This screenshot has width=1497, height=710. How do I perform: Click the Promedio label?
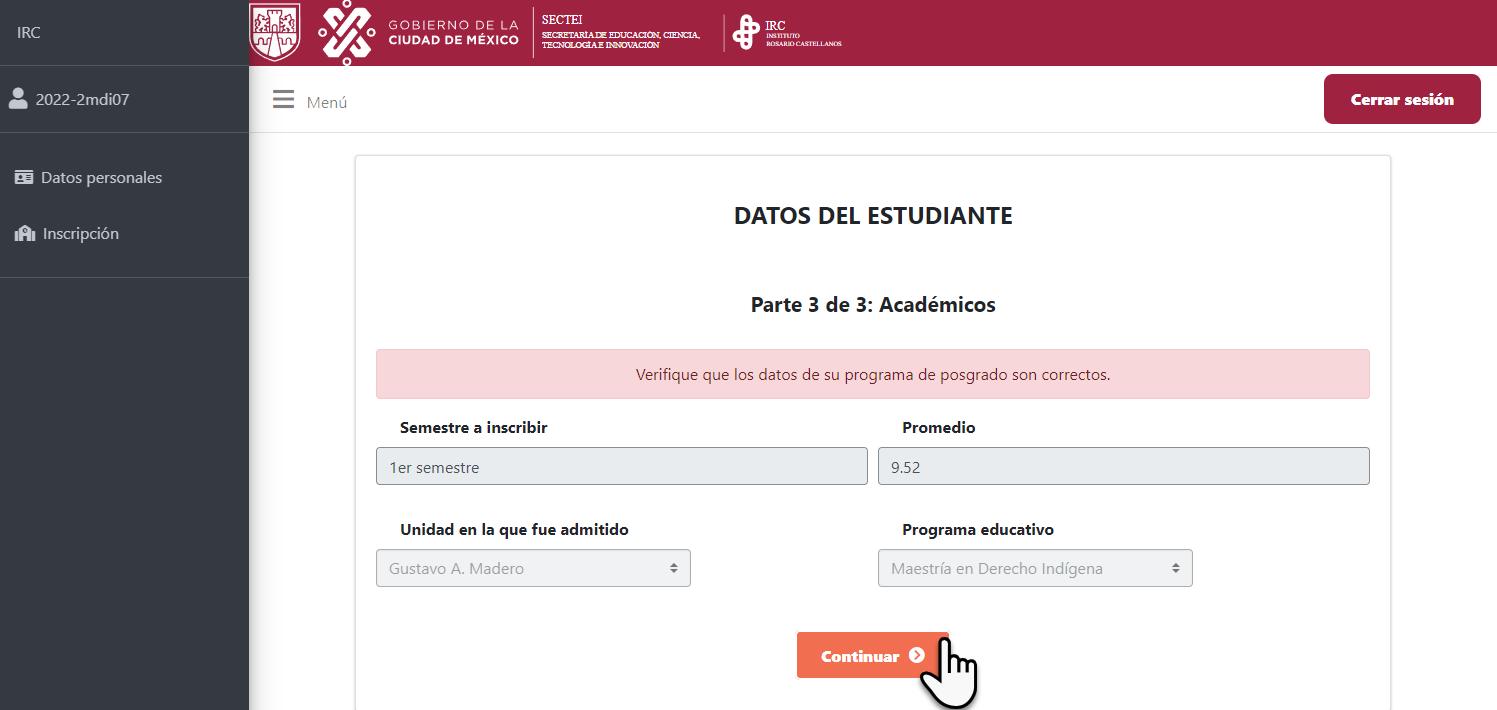point(939,427)
